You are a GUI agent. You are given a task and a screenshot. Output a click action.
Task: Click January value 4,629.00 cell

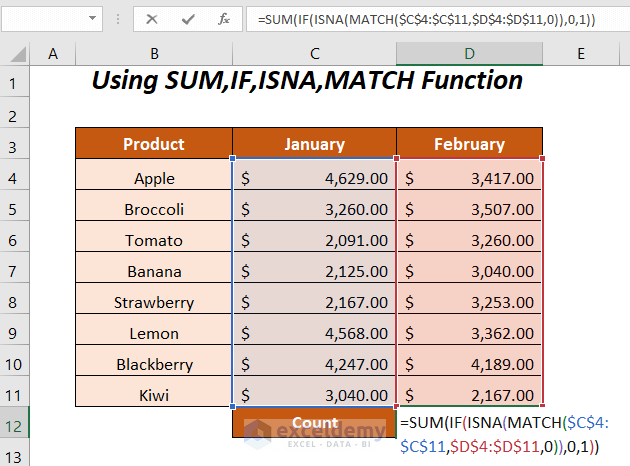(x=314, y=179)
